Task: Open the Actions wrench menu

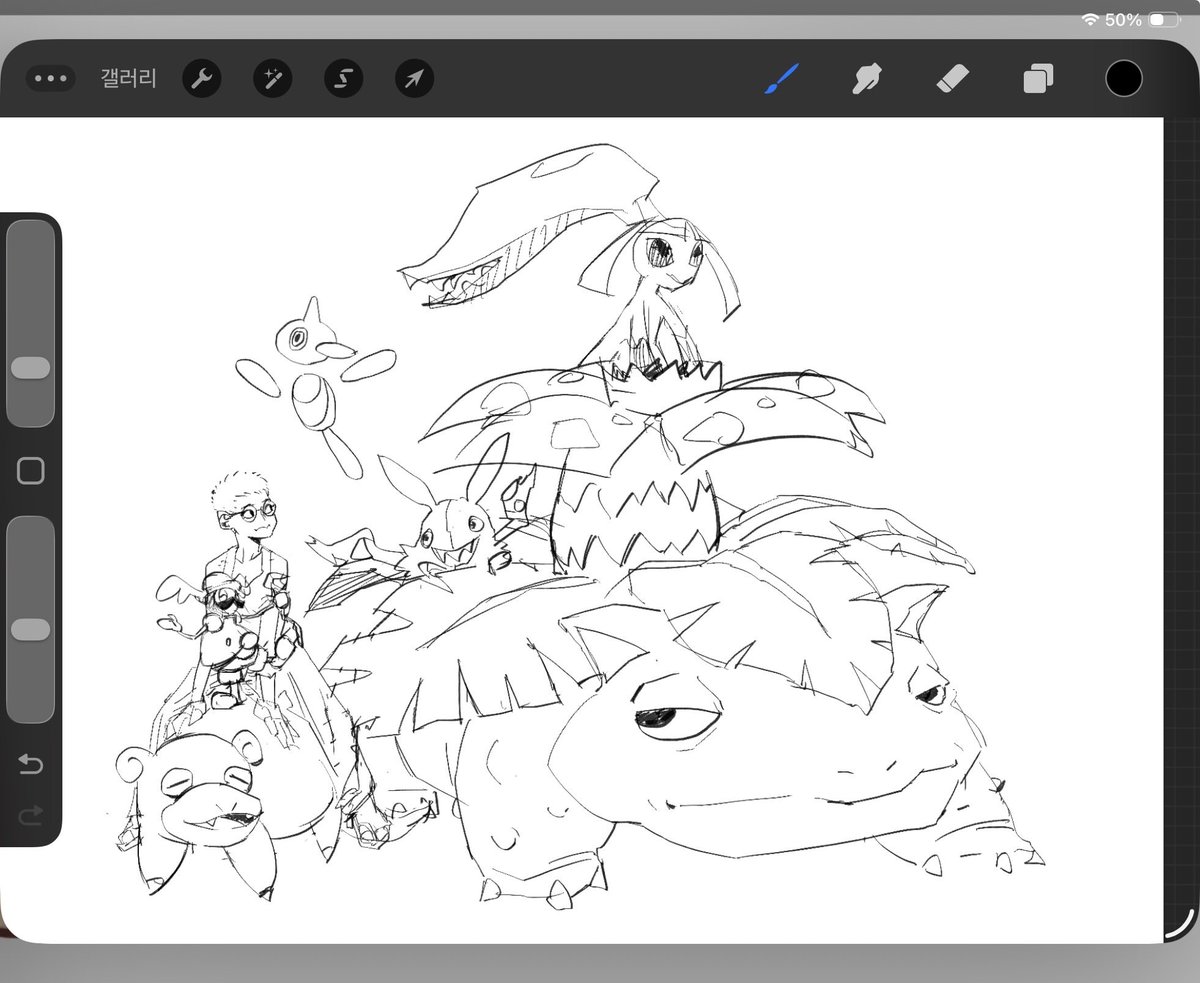Action: coord(202,79)
